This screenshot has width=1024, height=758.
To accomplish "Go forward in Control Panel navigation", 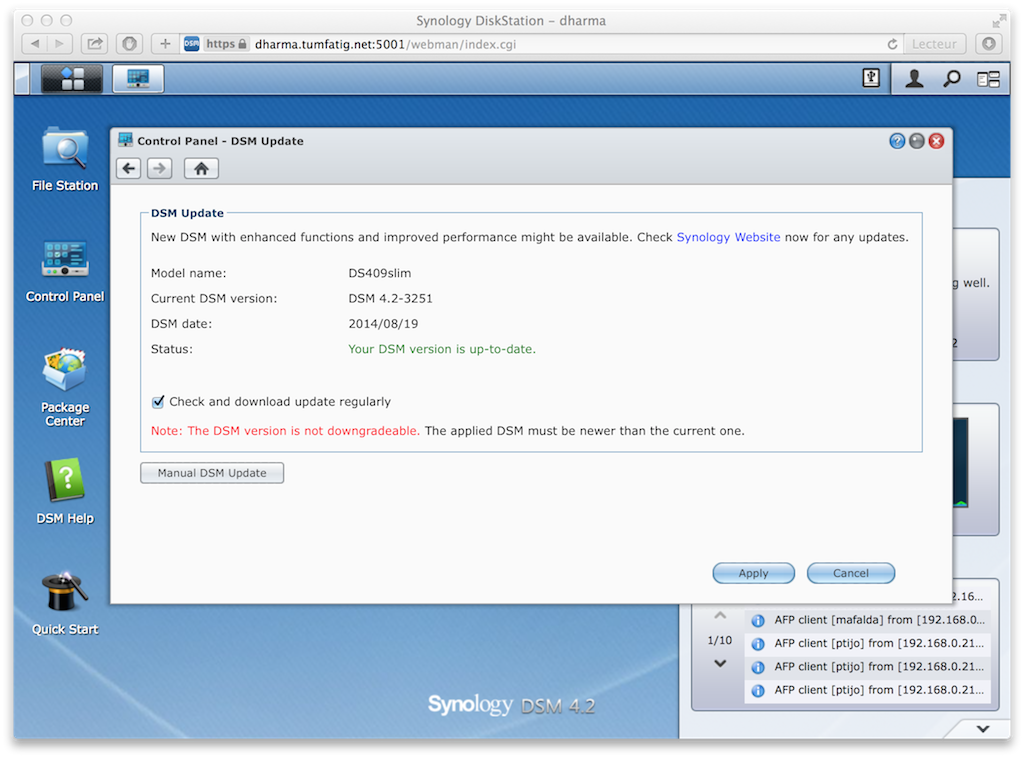I will pos(159,168).
